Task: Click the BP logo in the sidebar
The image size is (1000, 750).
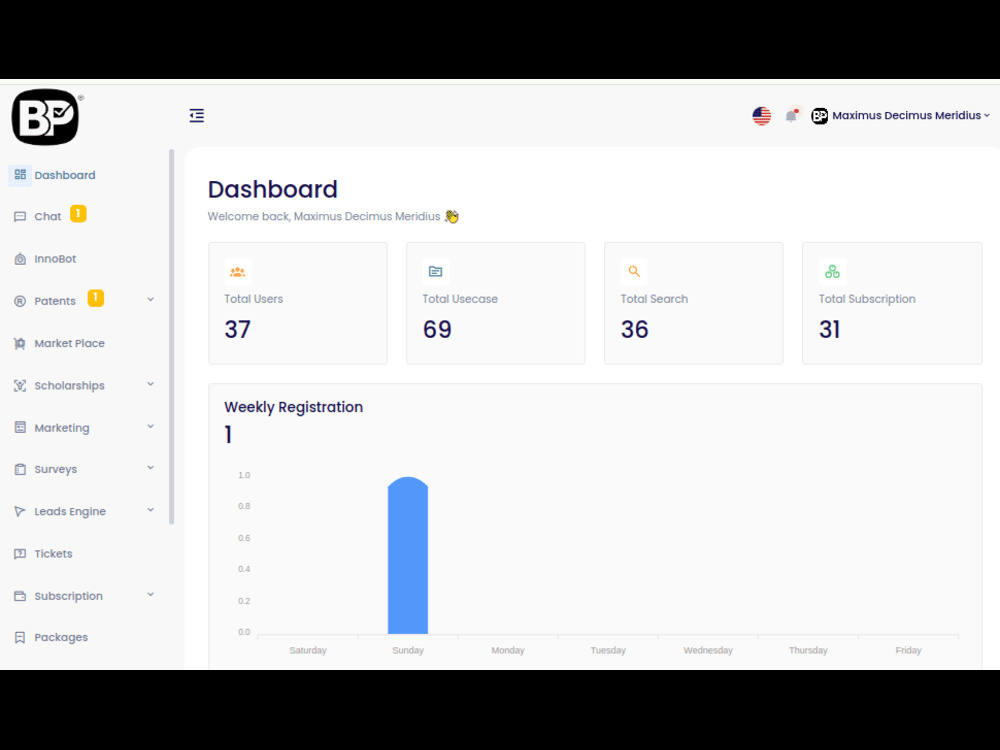Action: [x=45, y=117]
